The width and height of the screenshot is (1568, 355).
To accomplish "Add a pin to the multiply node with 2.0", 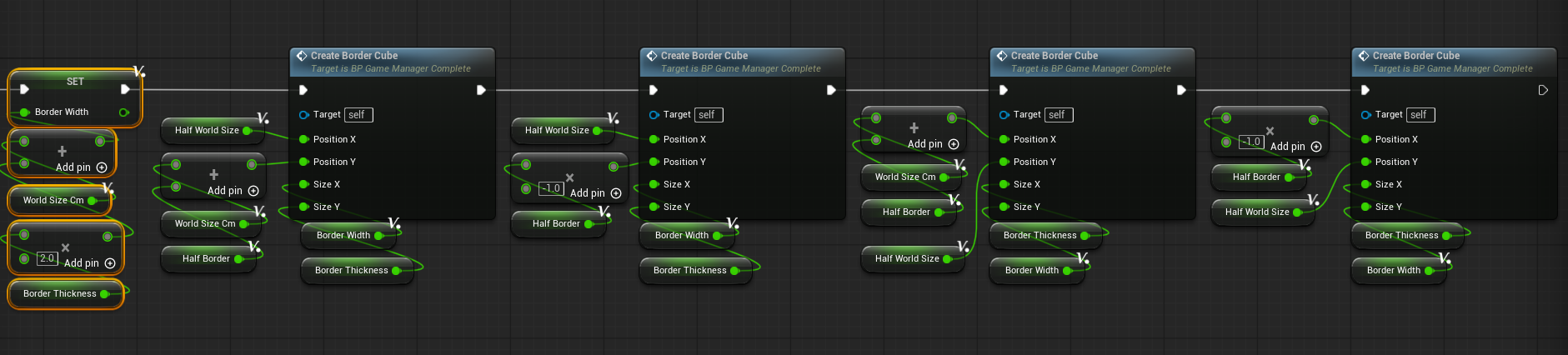I will point(110,263).
